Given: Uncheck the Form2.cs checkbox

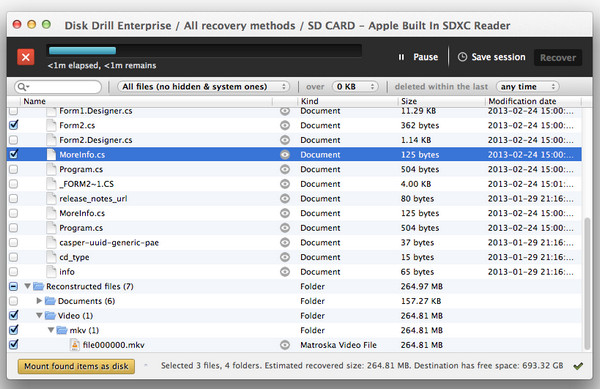Looking at the screenshot, I should (14, 125).
